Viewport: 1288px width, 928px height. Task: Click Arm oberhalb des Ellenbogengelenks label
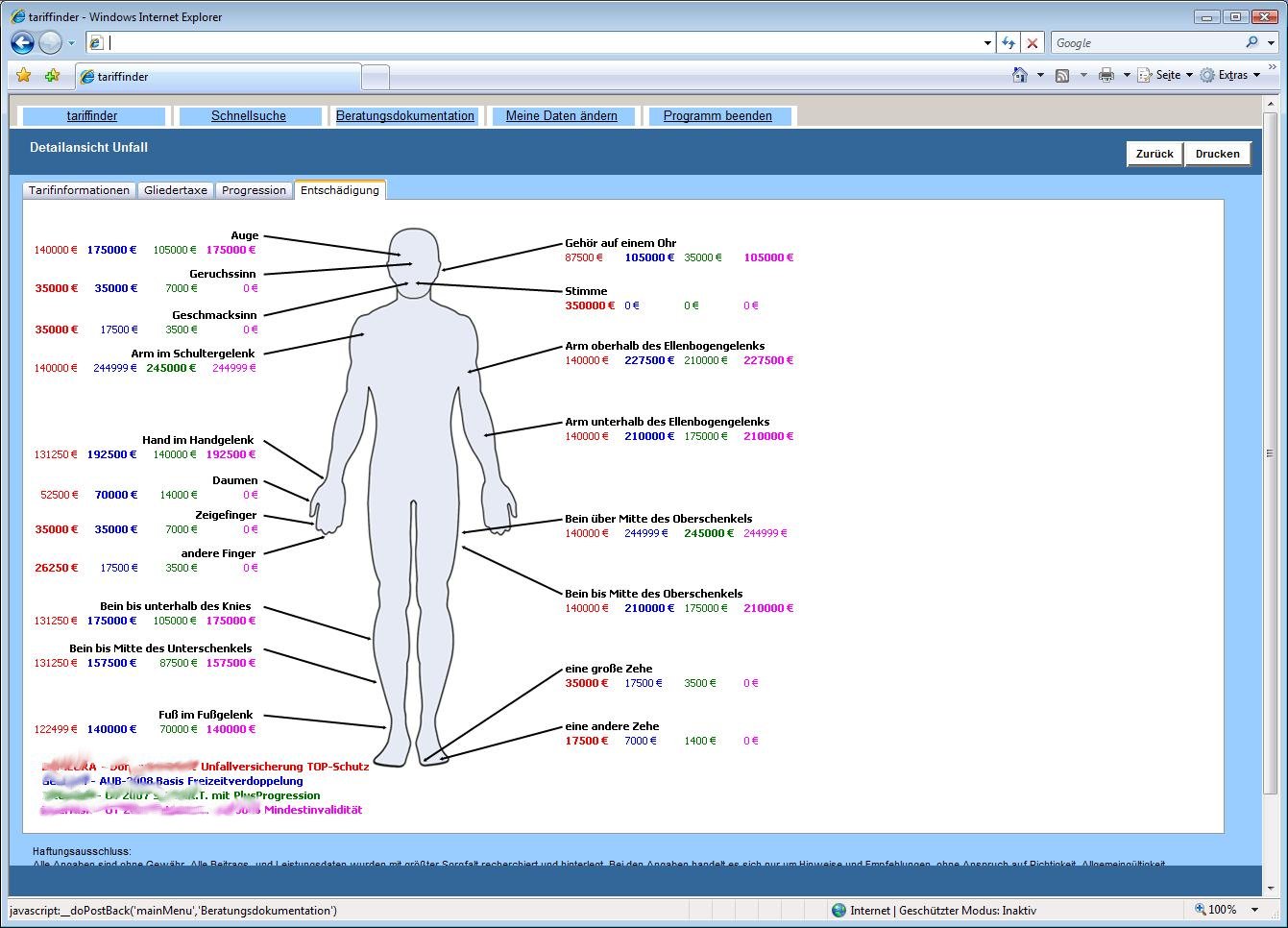click(665, 346)
